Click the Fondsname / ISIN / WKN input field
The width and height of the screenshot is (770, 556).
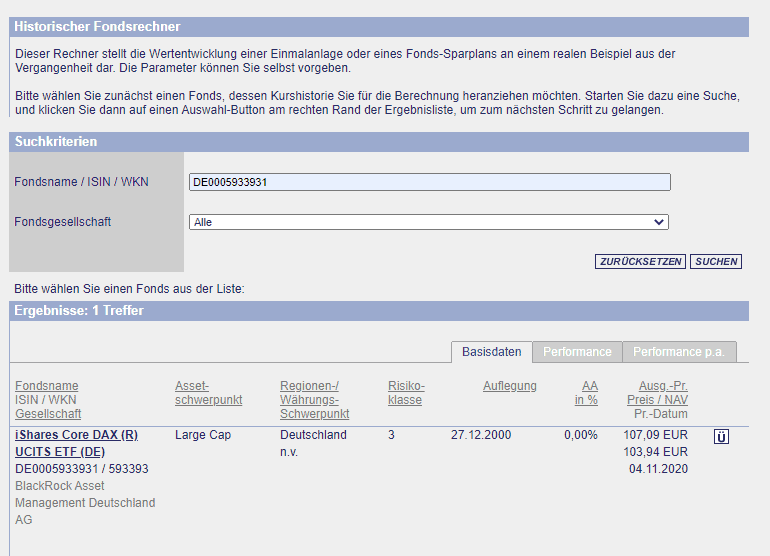click(x=430, y=182)
